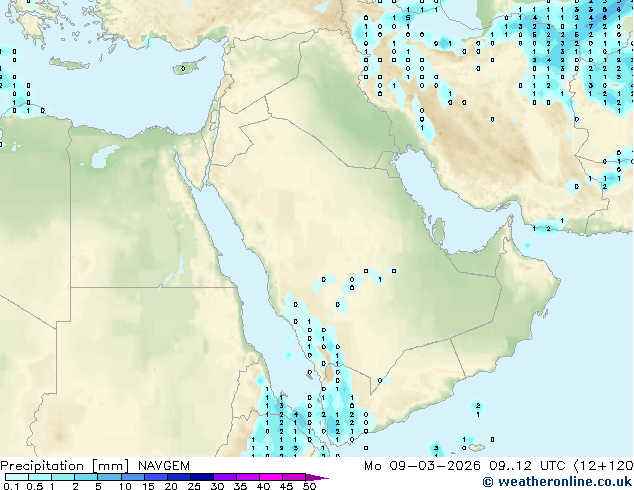Click the '0.1' legend scale value

11,486
